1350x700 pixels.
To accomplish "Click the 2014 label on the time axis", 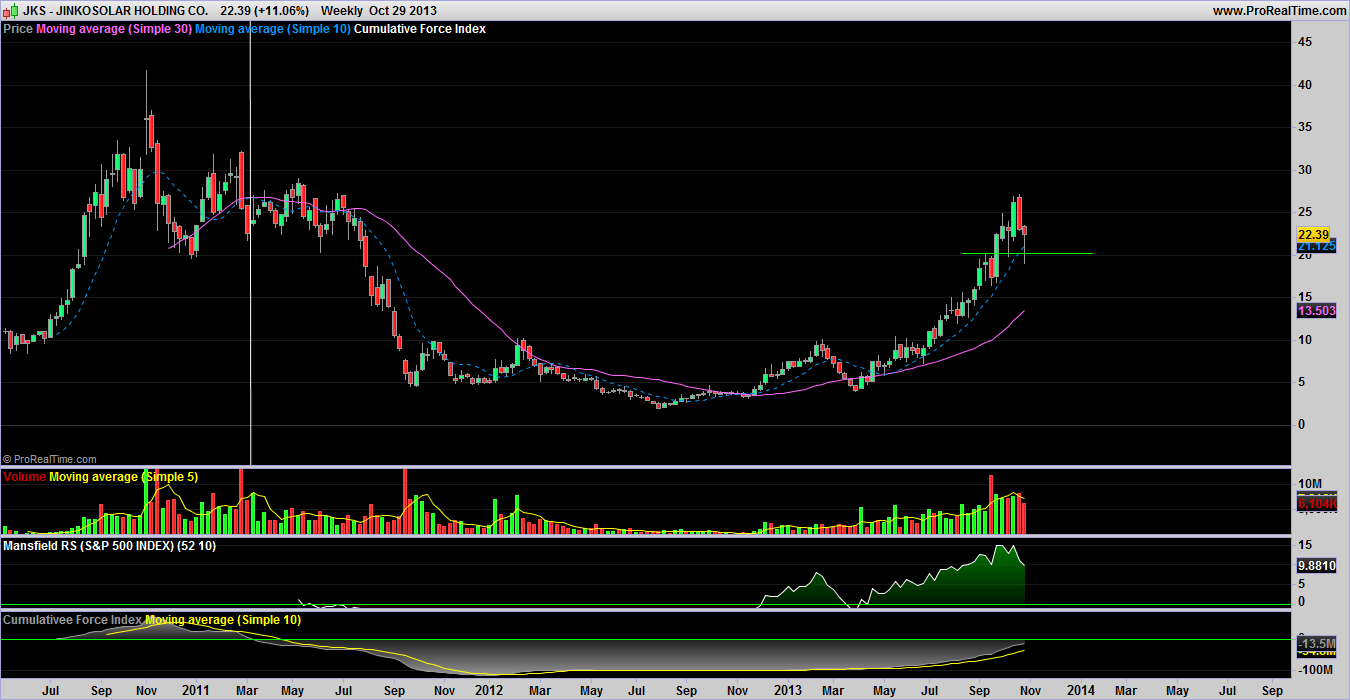I will [x=1080, y=690].
